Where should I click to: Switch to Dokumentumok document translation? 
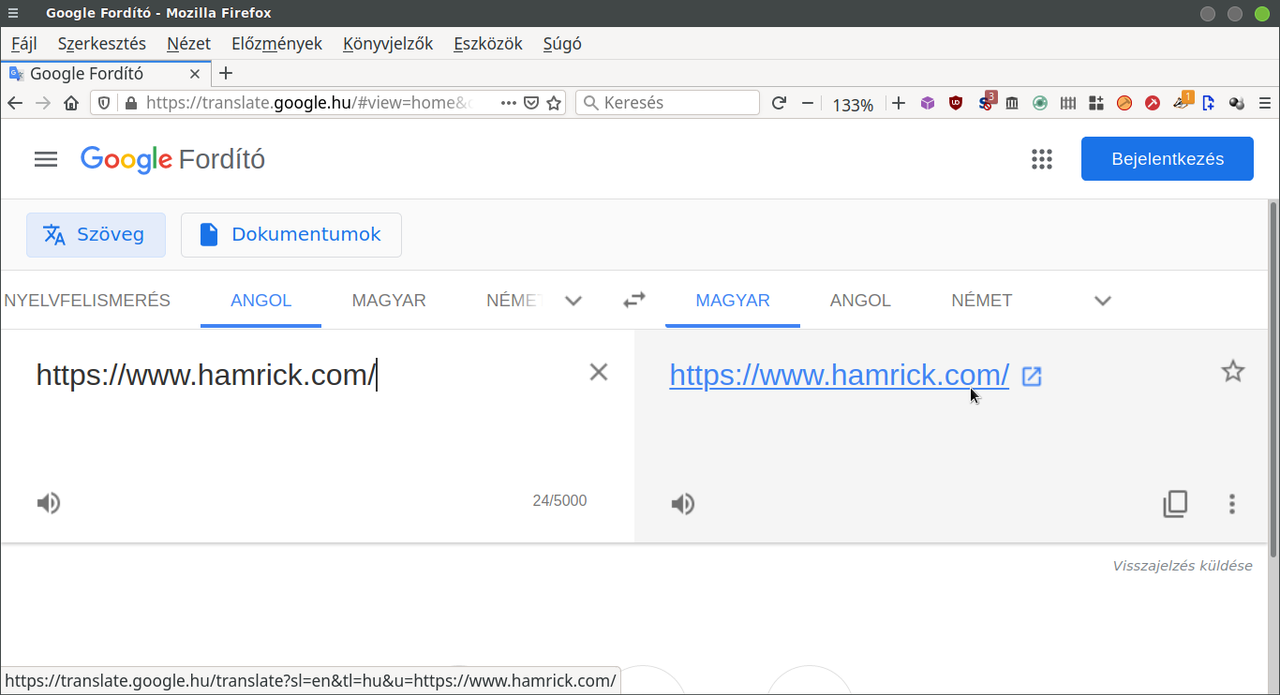coord(291,235)
